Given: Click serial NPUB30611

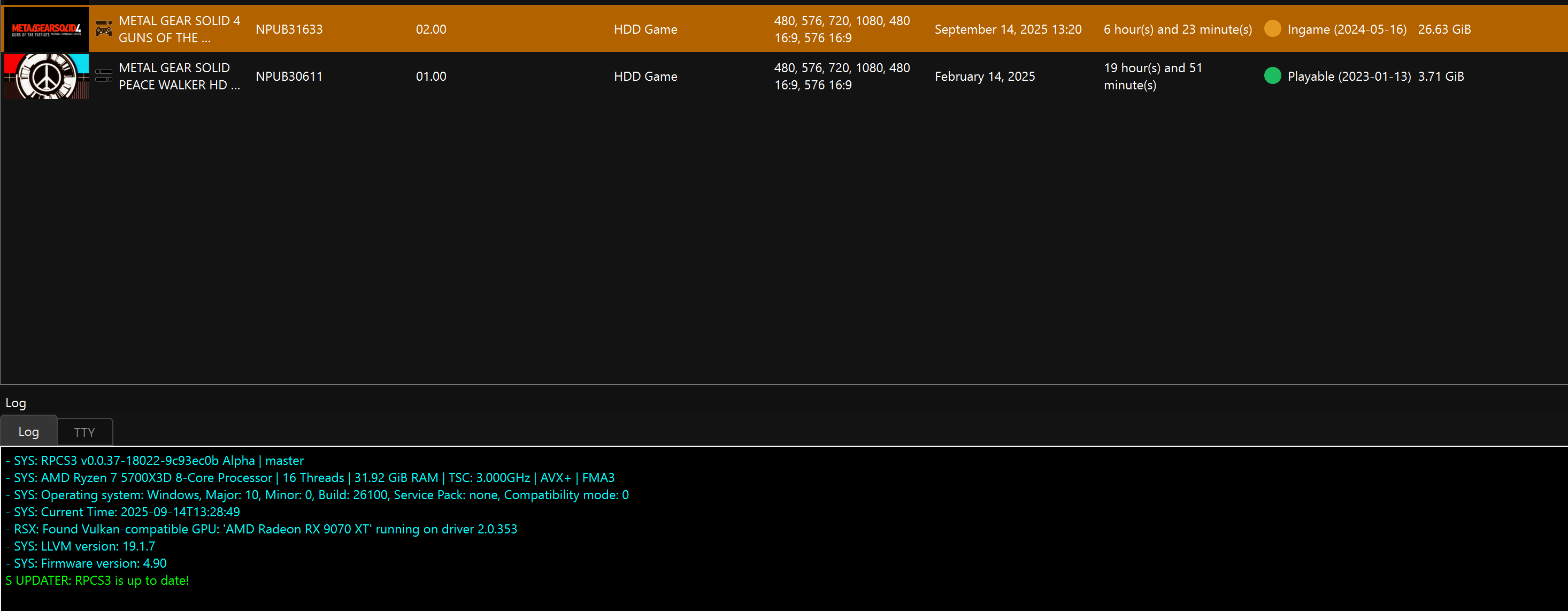Looking at the screenshot, I should [x=289, y=76].
